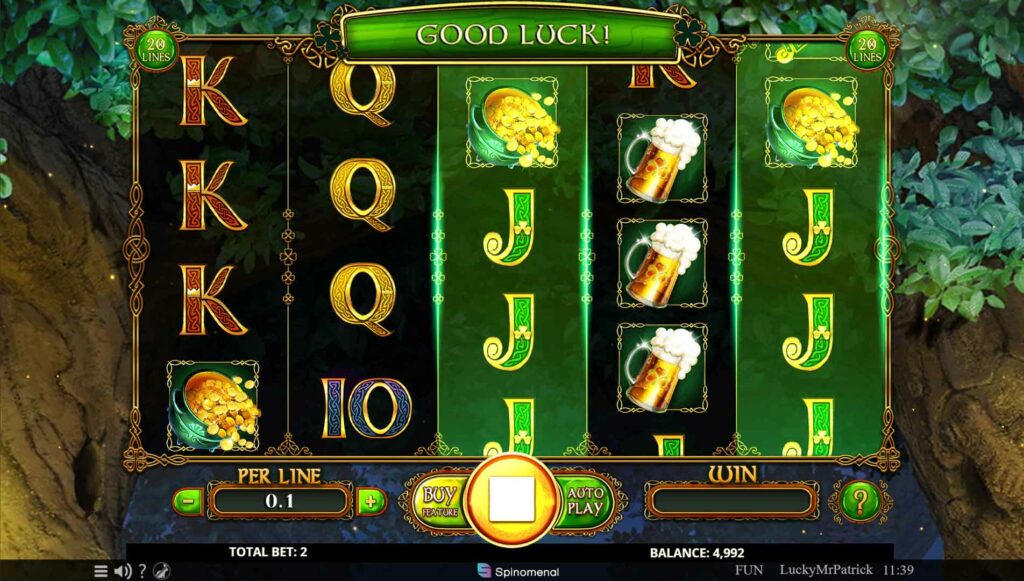Screen dimensions: 1024x581
Task: Click the empty Win display field
Action: pyautogui.click(x=731, y=501)
